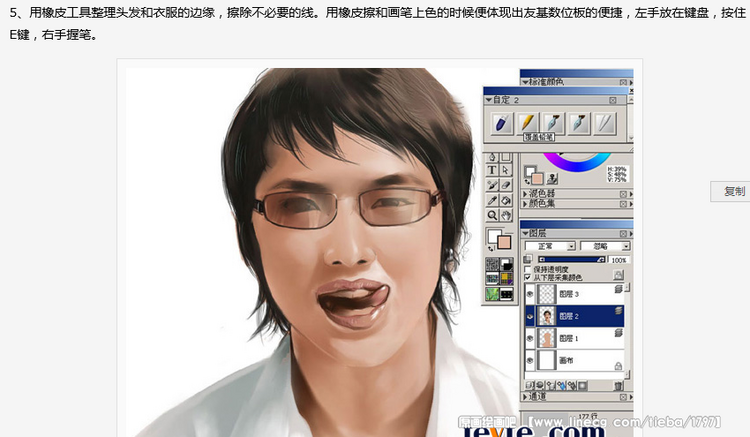Open the gradient selector in toolbox
Screen dimensions: 750x437
(x=506, y=264)
